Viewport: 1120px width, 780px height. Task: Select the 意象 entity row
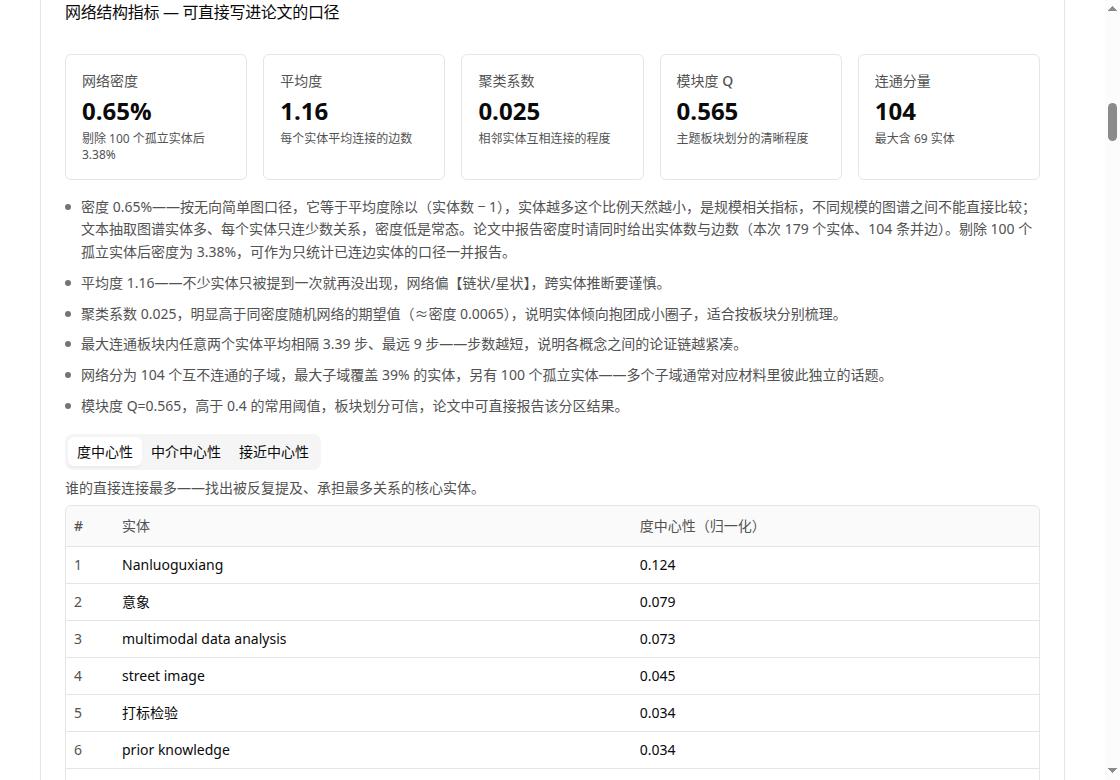click(552, 602)
